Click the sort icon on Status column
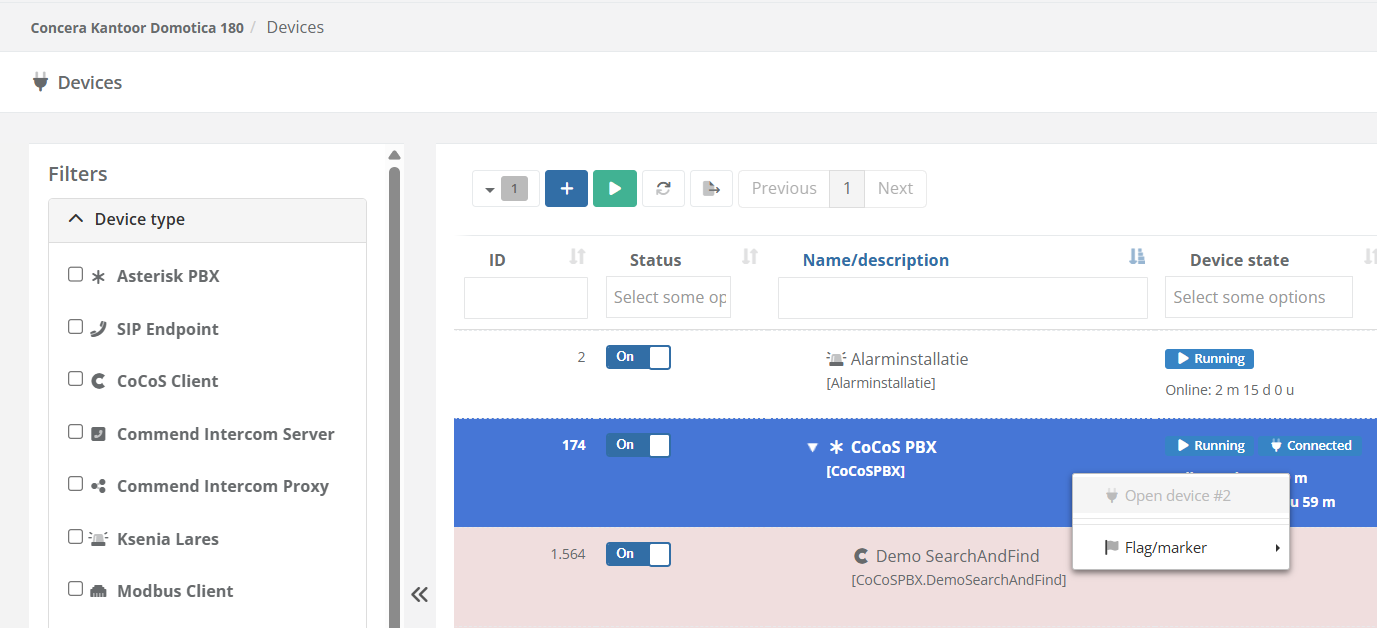Image resolution: width=1377 pixels, height=628 pixels. [x=749, y=258]
